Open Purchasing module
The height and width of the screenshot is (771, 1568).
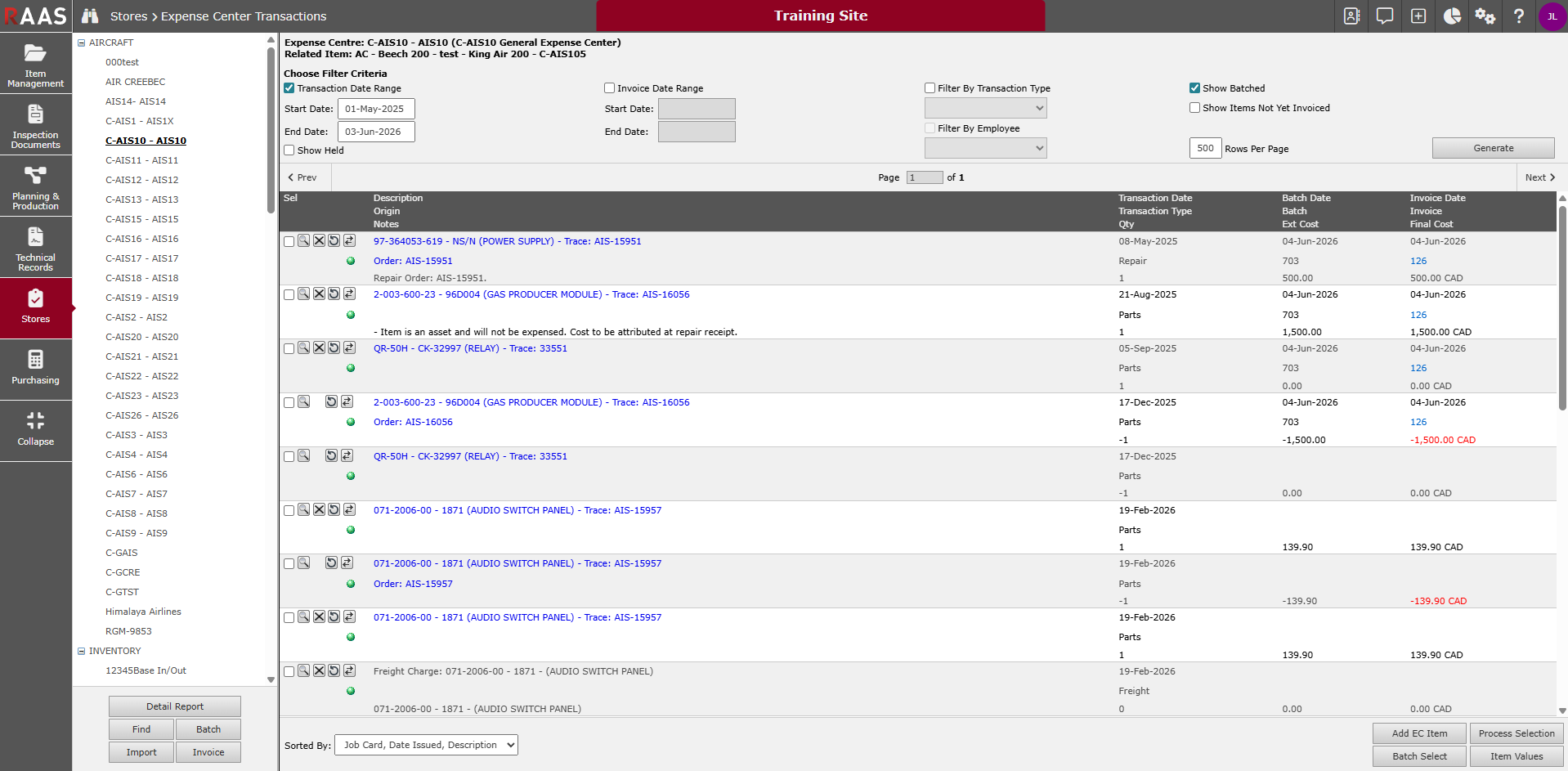pyautogui.click(x=36, y=370)
